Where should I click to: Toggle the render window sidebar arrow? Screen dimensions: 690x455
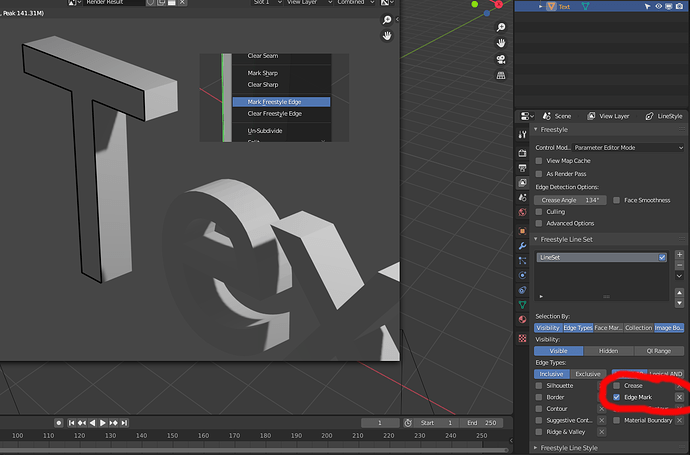[x=397, y=19]
